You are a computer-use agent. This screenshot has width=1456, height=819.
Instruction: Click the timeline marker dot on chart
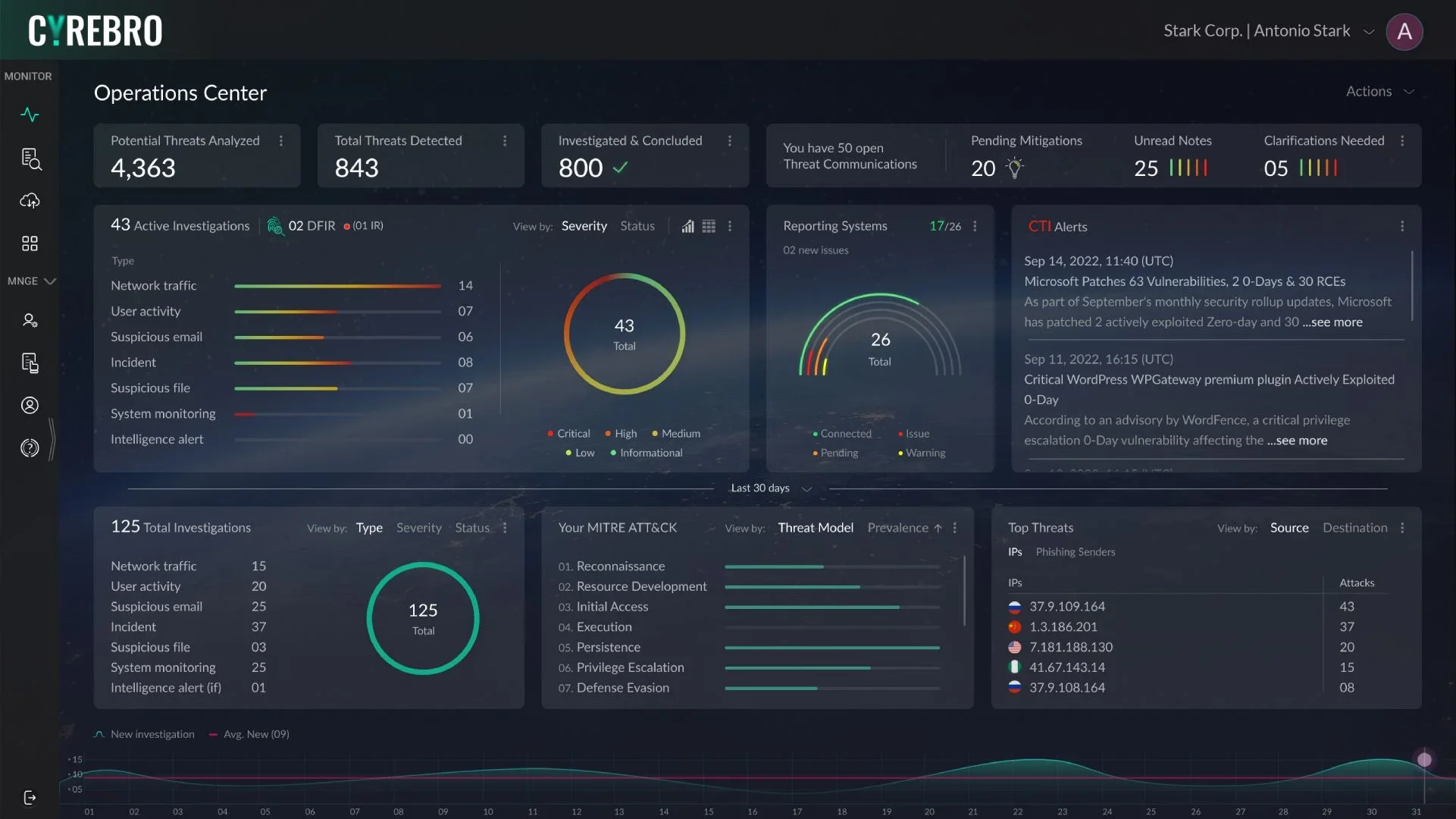(x=1424, y=760)
